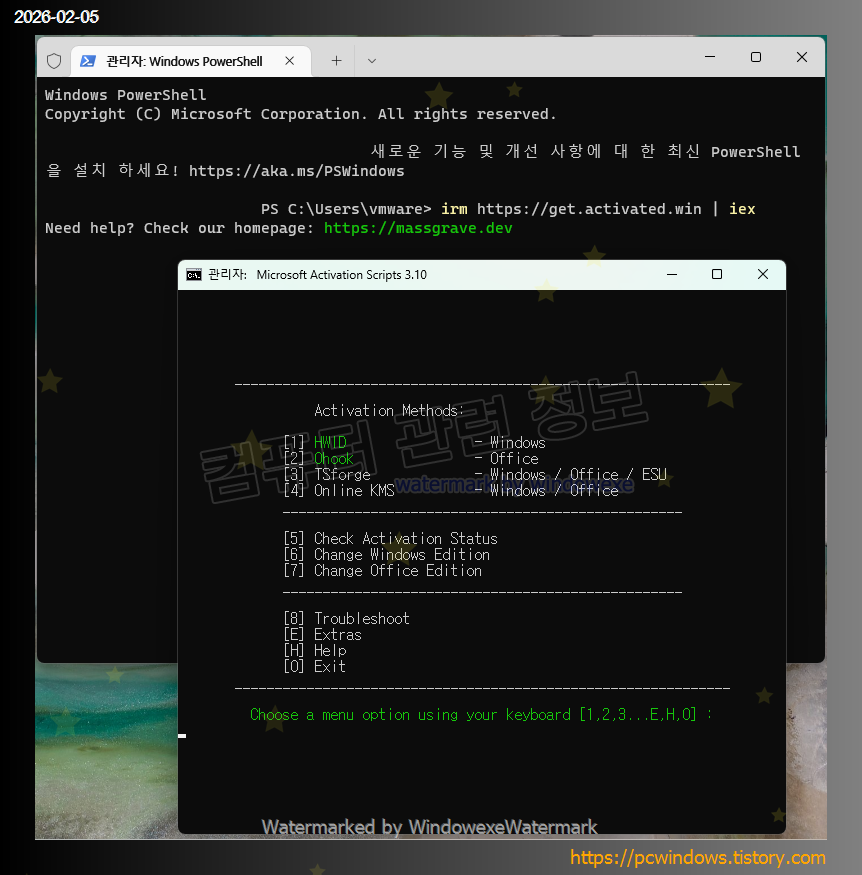
Task: Close the Windows PowerShell tab
Action: (x=290, y=61)
